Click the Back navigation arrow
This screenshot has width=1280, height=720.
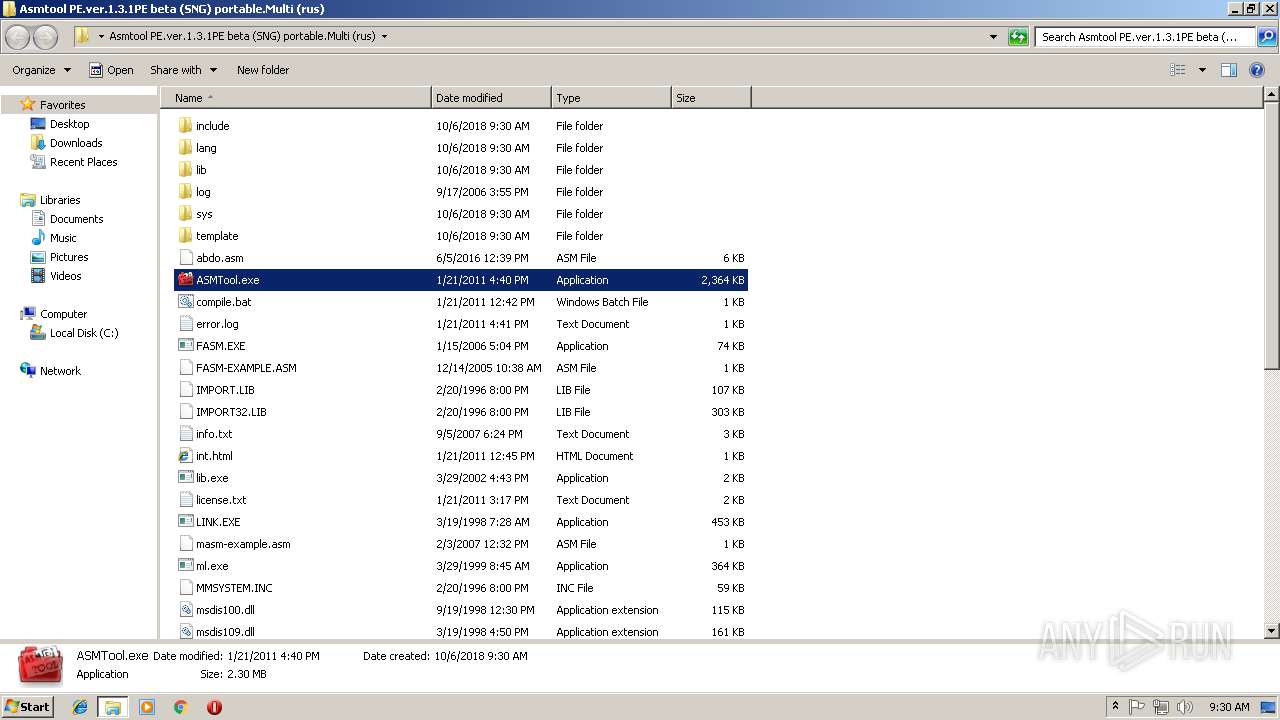(x=18, y=37)
